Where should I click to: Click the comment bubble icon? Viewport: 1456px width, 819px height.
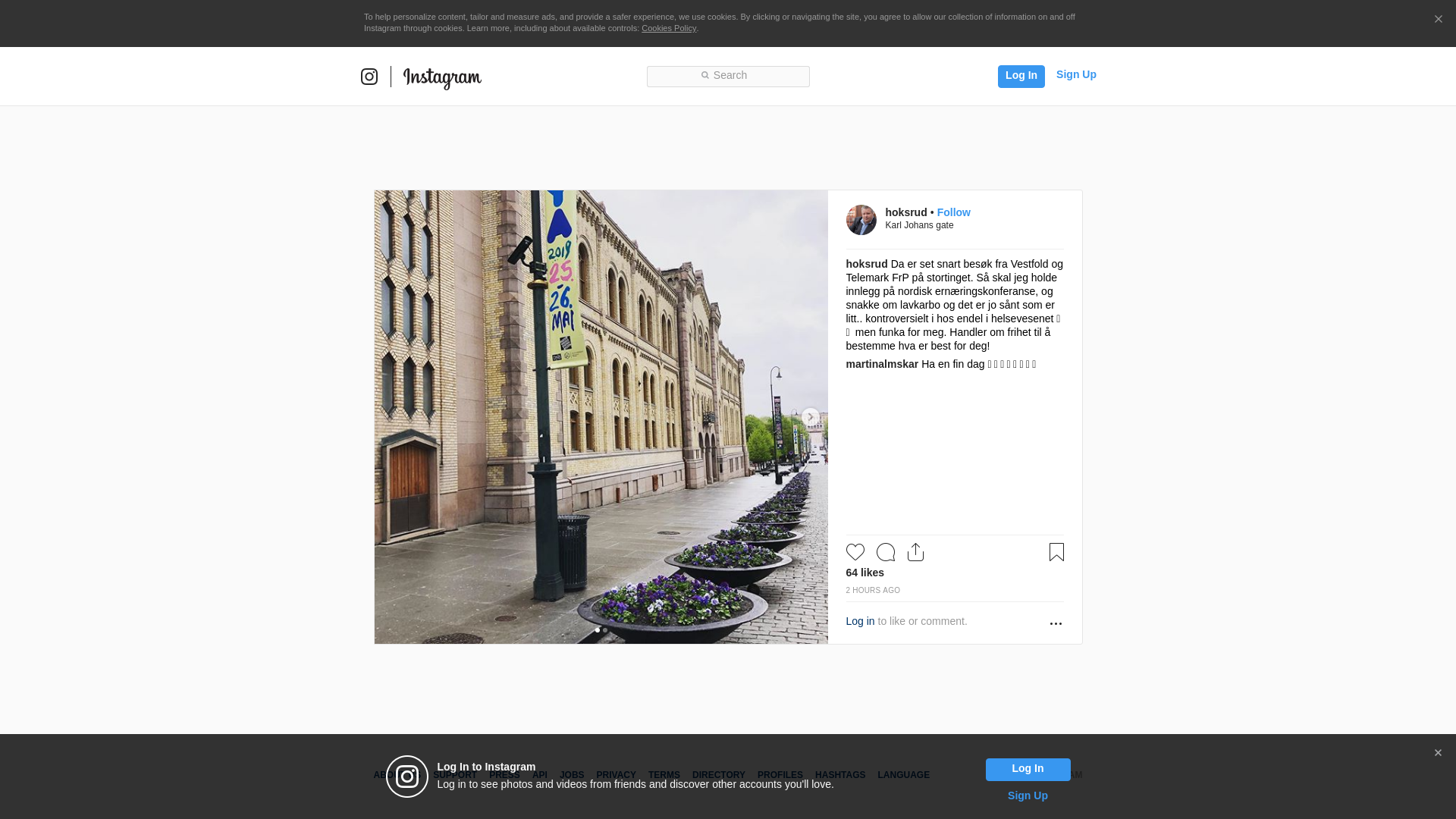point(885,552)
